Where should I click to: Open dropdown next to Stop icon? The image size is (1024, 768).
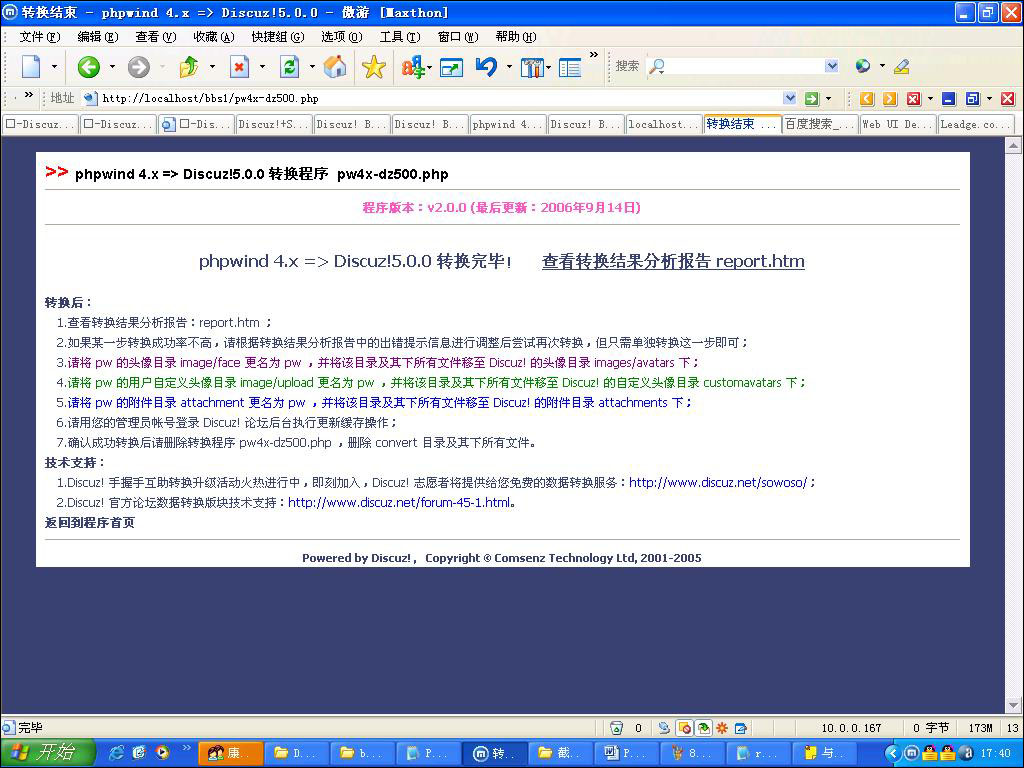click(x=263, y=67)
